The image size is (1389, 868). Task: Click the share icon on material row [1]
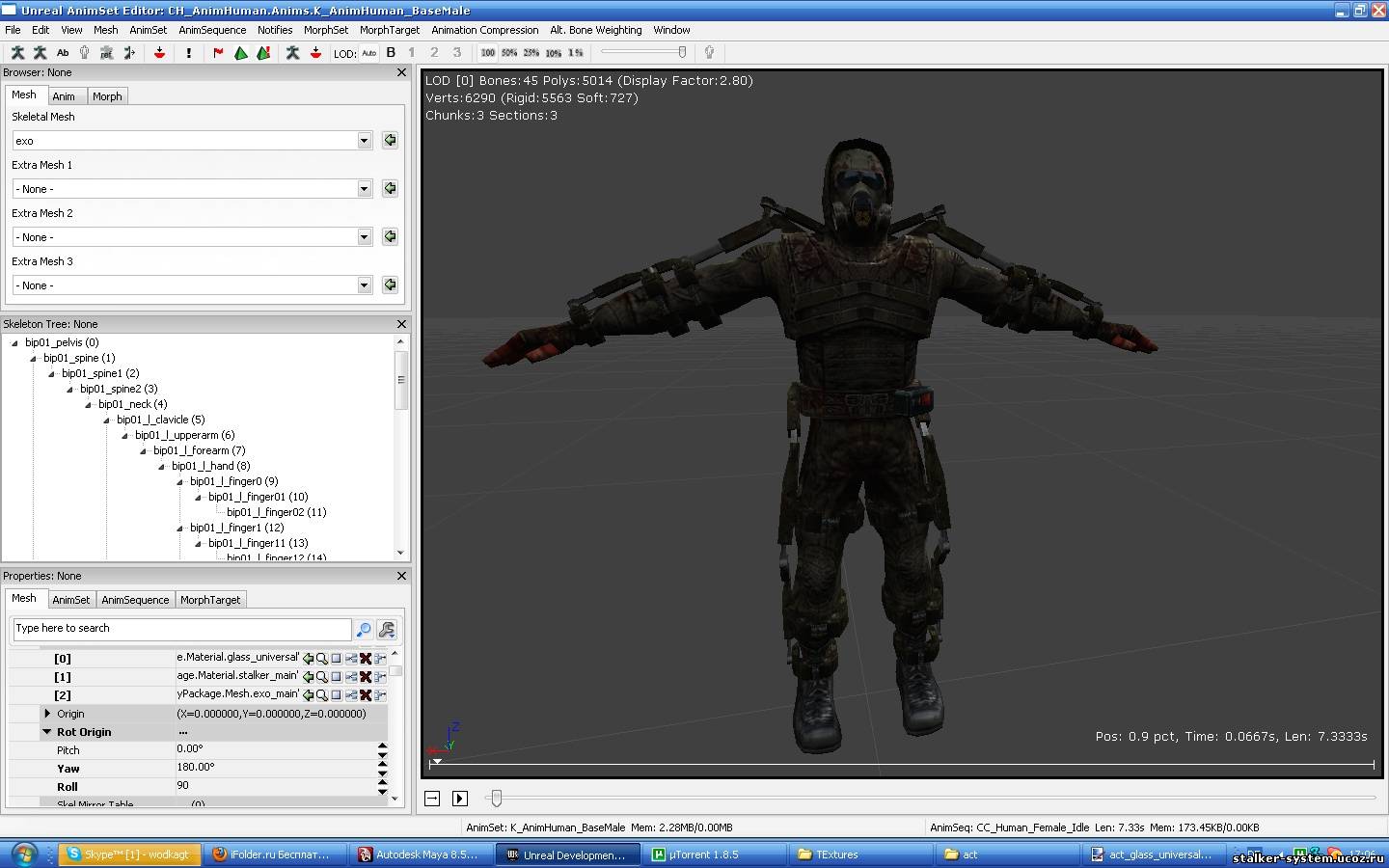click(x=351, y=676)
